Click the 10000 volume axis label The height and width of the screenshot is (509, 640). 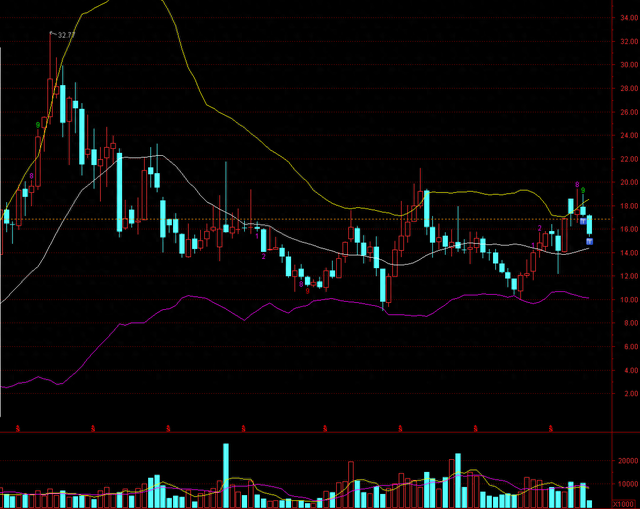click(x=629, y=484)
